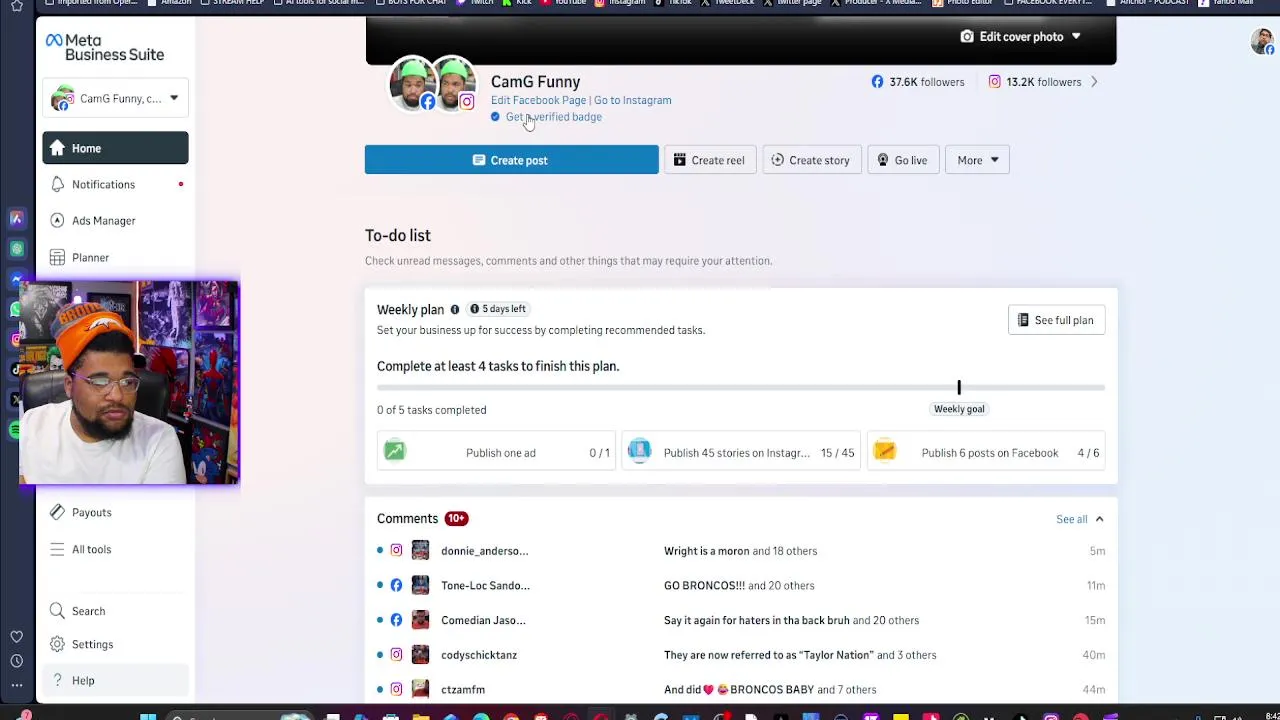Image resolution: width=1280 pixels, height=720 pixels.
Task: Open donnie_anderso comment row
Action: tap(741, 551)
